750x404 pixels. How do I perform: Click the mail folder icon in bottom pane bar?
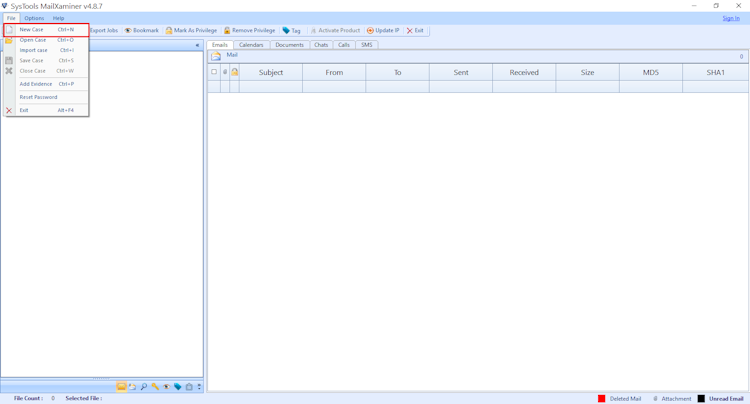click(x=132, y=387)
